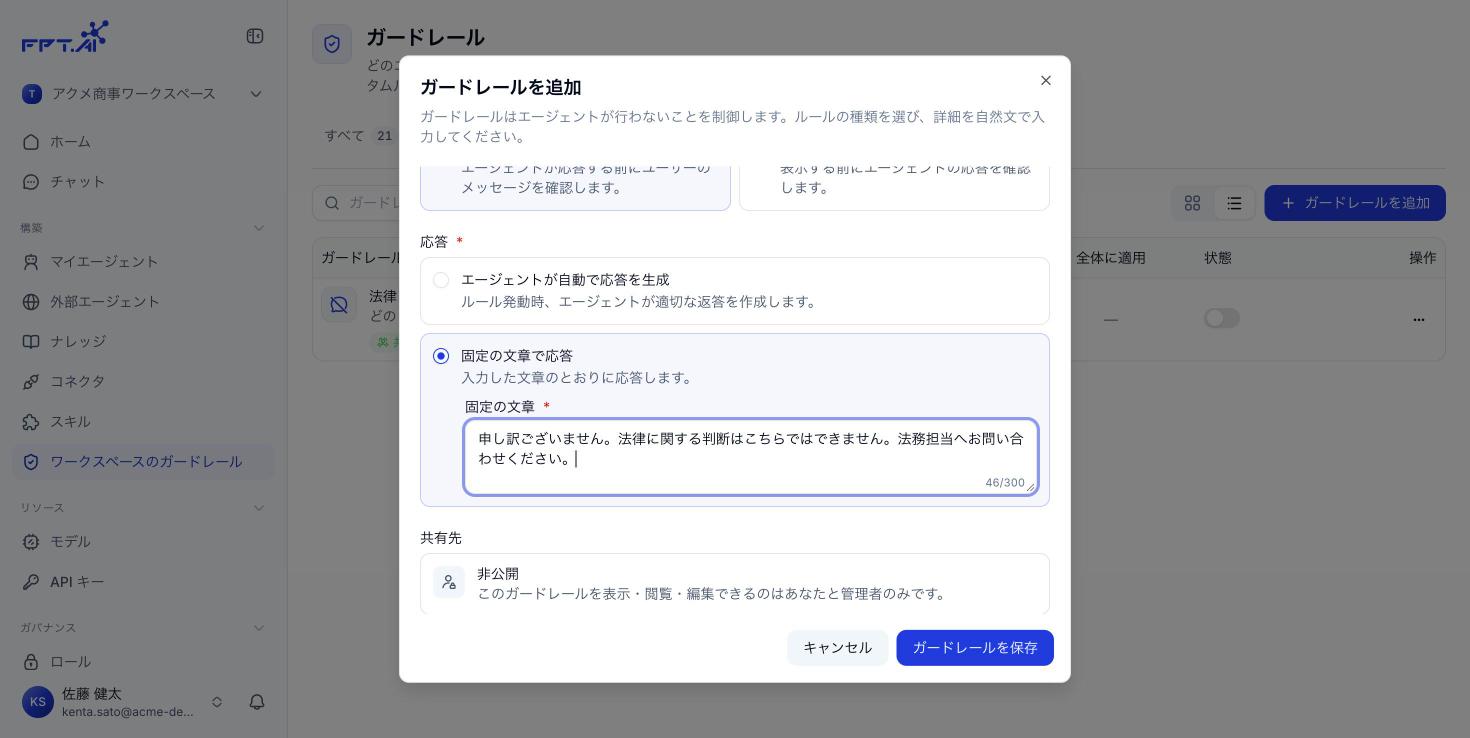Click キャンセル button
Screen dimensions: 1470x738
(838, 648)
